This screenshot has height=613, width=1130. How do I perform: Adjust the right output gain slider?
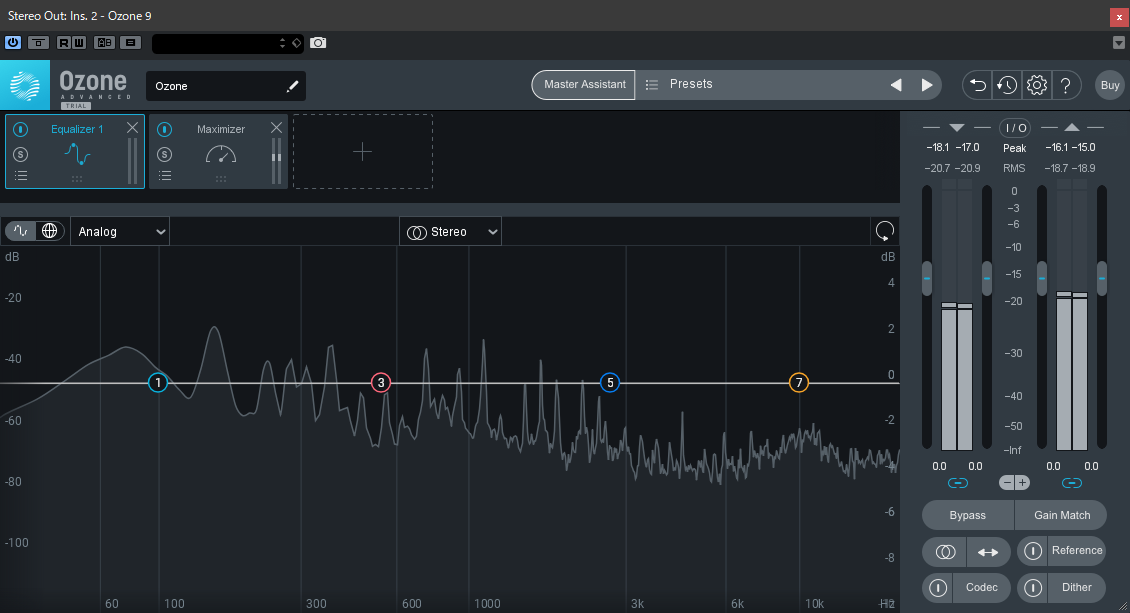point(1101,278)
